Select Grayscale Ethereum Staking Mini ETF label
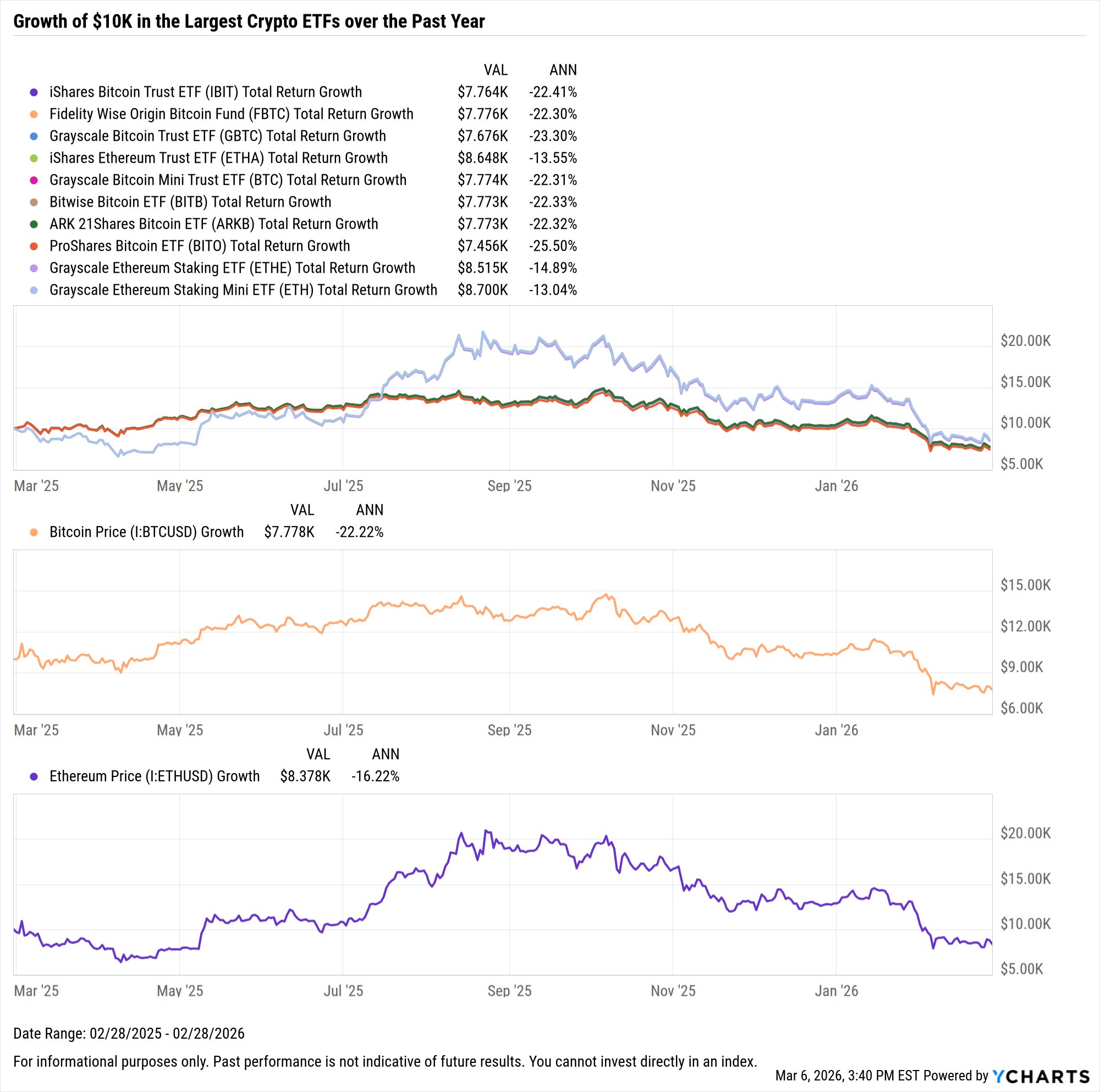 pyautogui.click(x=243, y=290)
